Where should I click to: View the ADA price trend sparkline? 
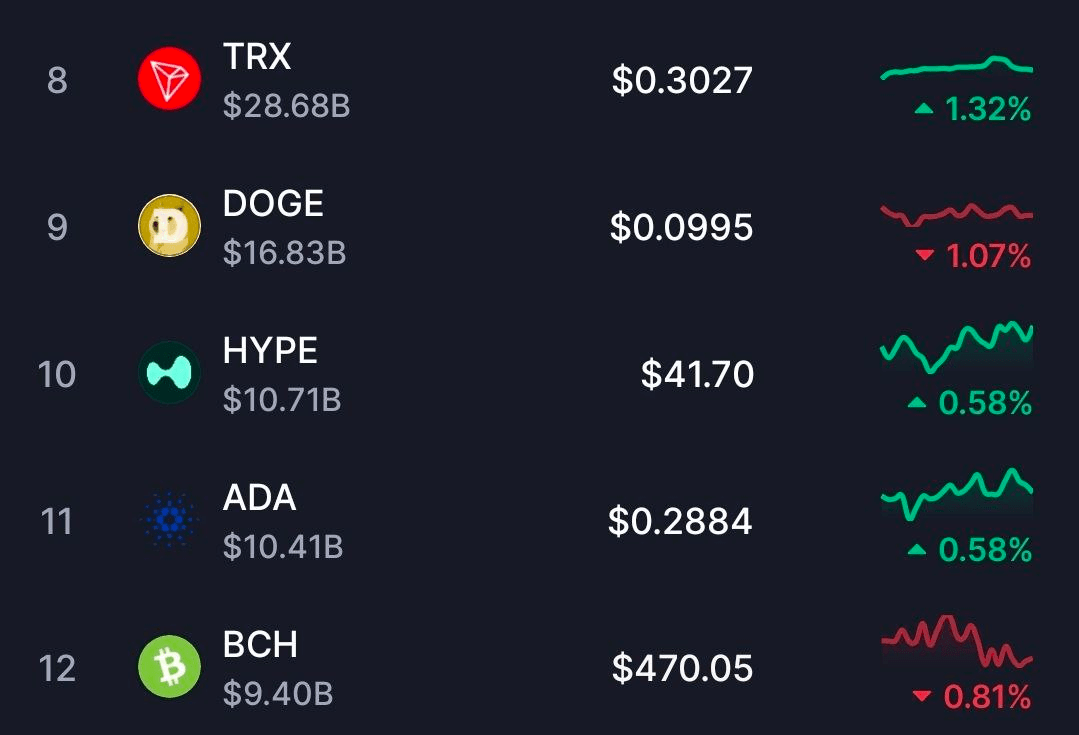coord(956,492)
